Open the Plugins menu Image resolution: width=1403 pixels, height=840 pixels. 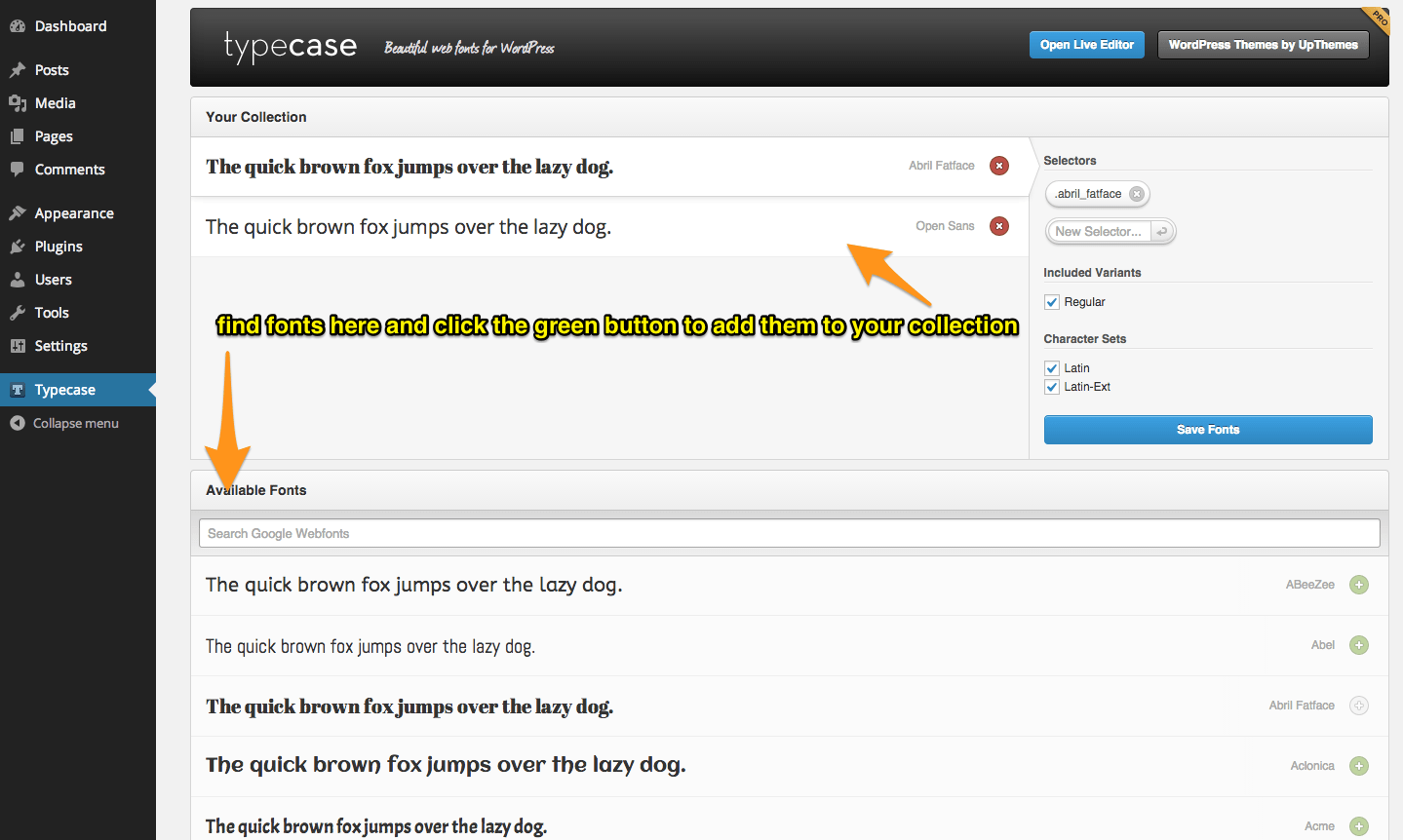click(x=17, y=246)
